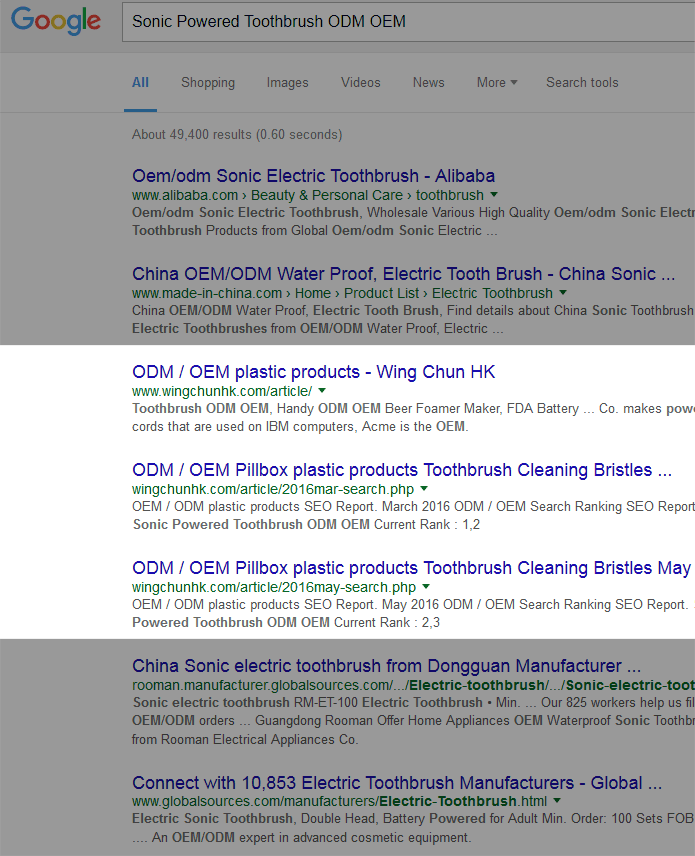This screenshot has height=856, width=695.
Task: Open China Sonic electric toothbrush from Dongguan Manufacturer
Action: point(387,666)
